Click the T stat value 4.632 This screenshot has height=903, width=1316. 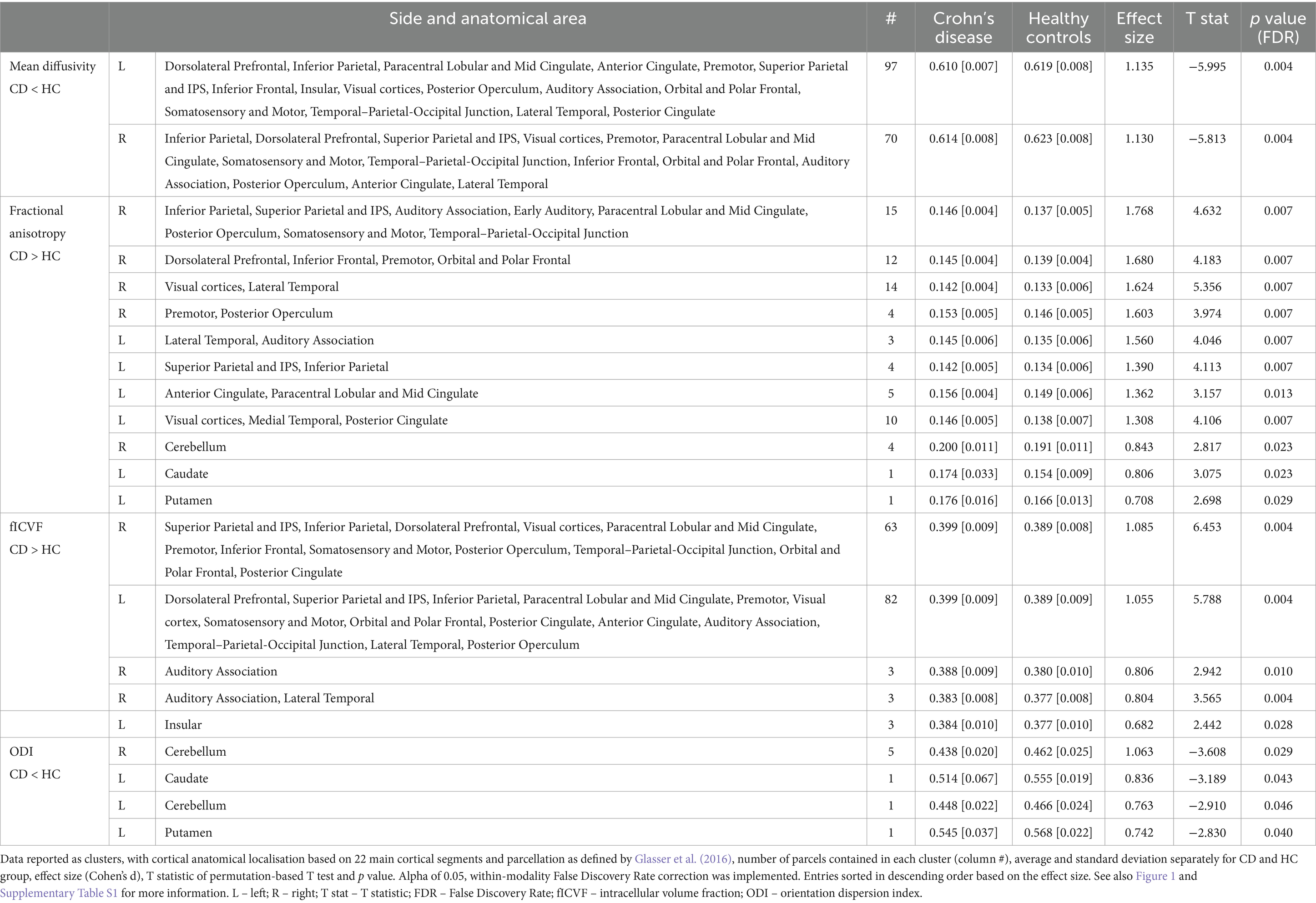(1207, 211)
